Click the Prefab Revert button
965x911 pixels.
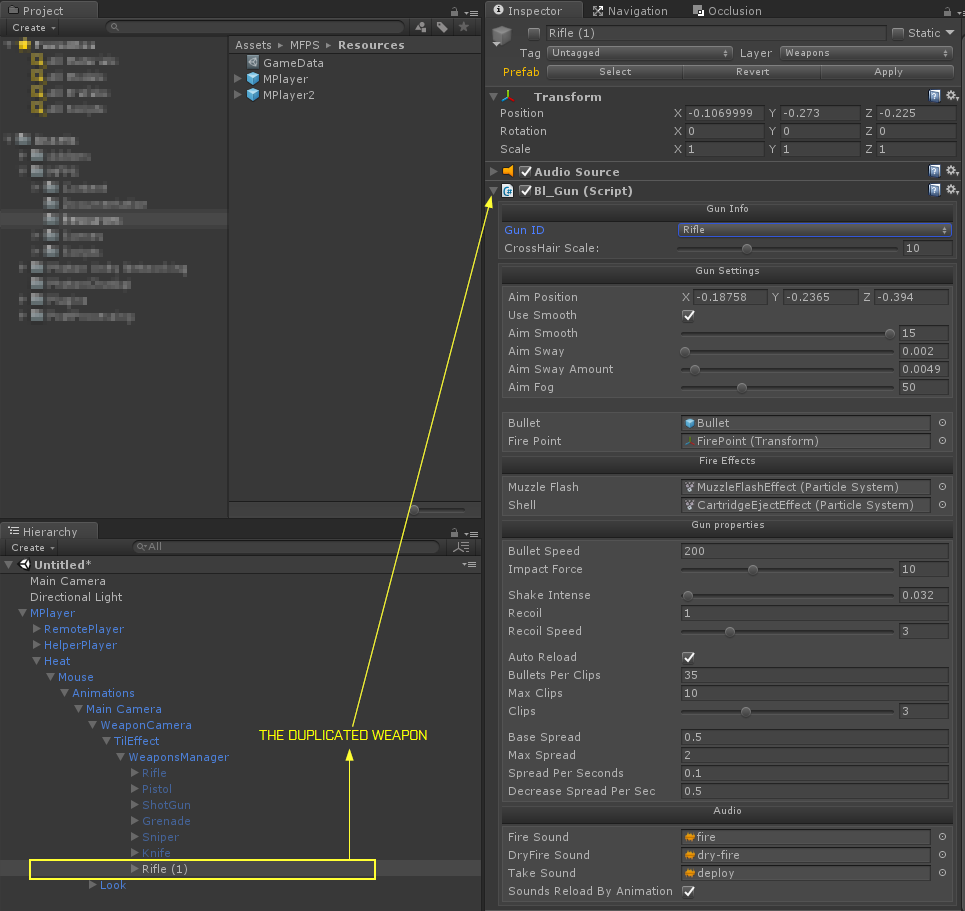pos(752,72)
